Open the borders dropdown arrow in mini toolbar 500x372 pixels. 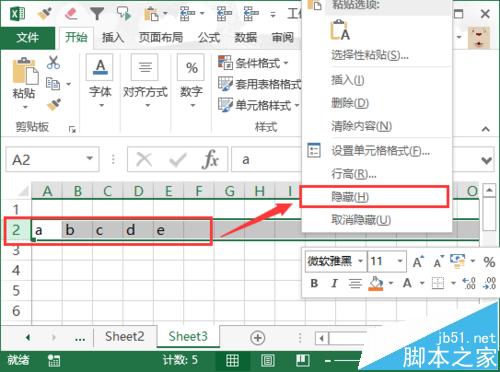453,284
